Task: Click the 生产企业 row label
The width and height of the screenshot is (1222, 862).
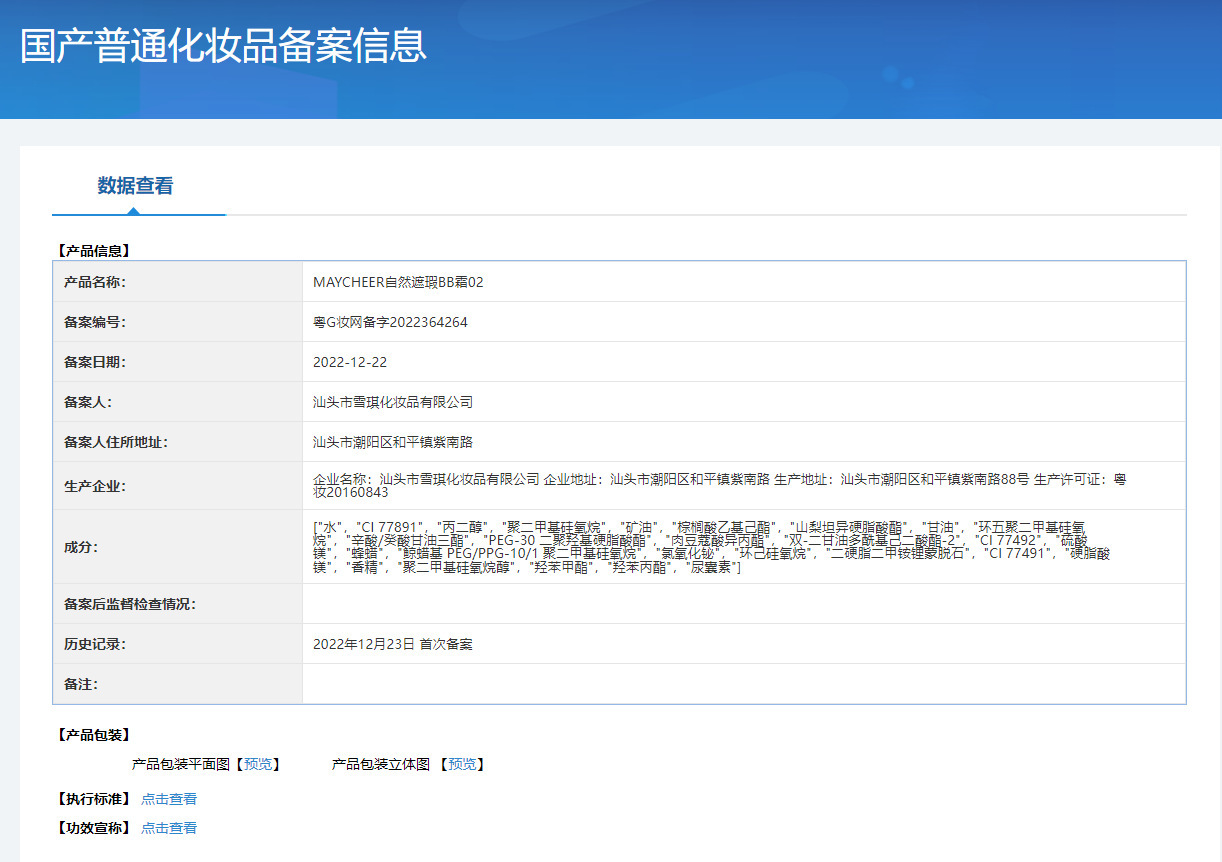Action: (x=95, y=486)
